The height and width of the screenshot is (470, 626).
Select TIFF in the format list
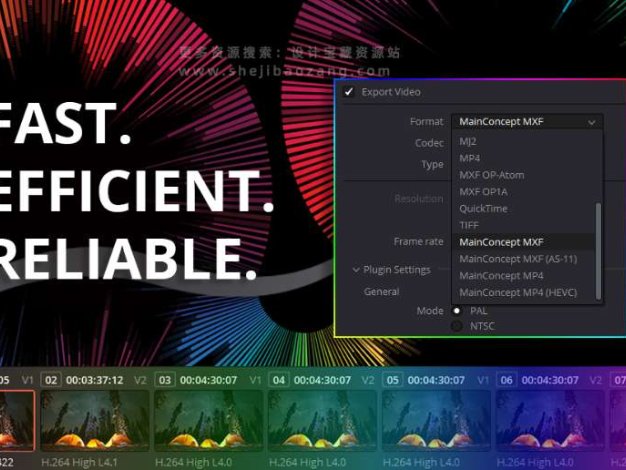click(469, 225)
